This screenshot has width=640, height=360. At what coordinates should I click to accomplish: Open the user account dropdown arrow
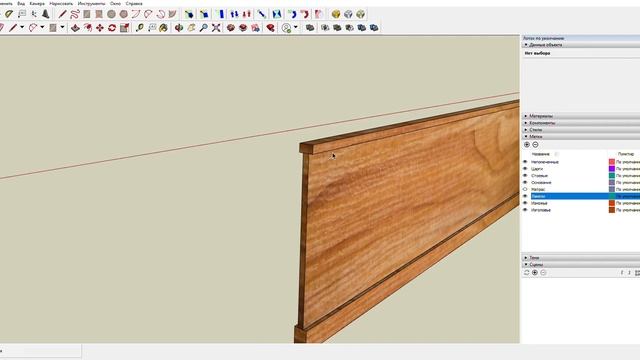[296, 28]
